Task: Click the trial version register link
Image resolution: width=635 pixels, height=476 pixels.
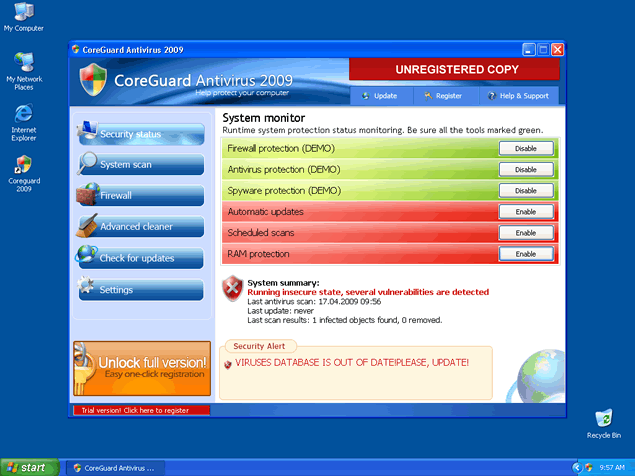Action: tap(141, 410)
